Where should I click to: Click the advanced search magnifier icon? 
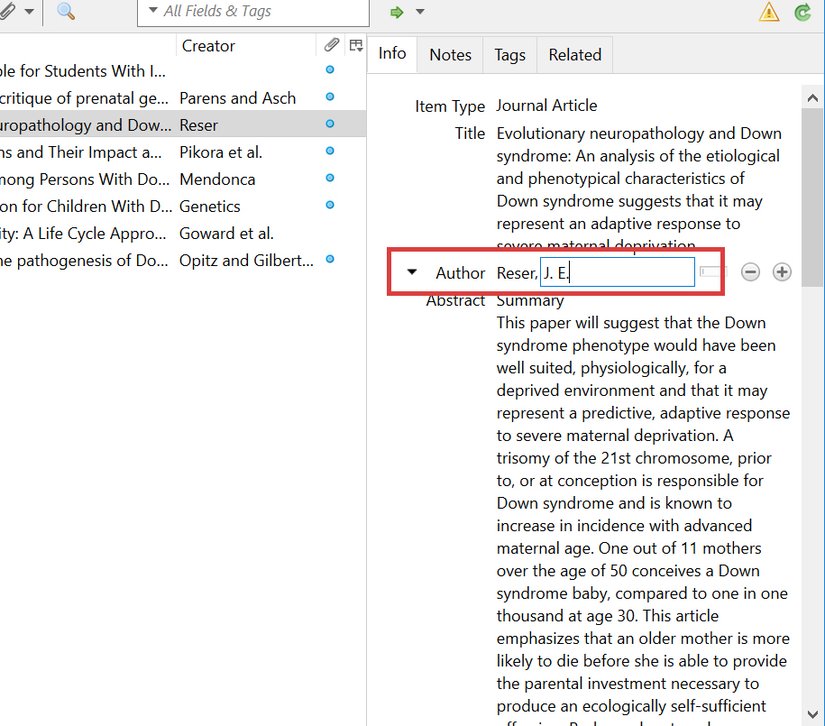click(66, 12)
